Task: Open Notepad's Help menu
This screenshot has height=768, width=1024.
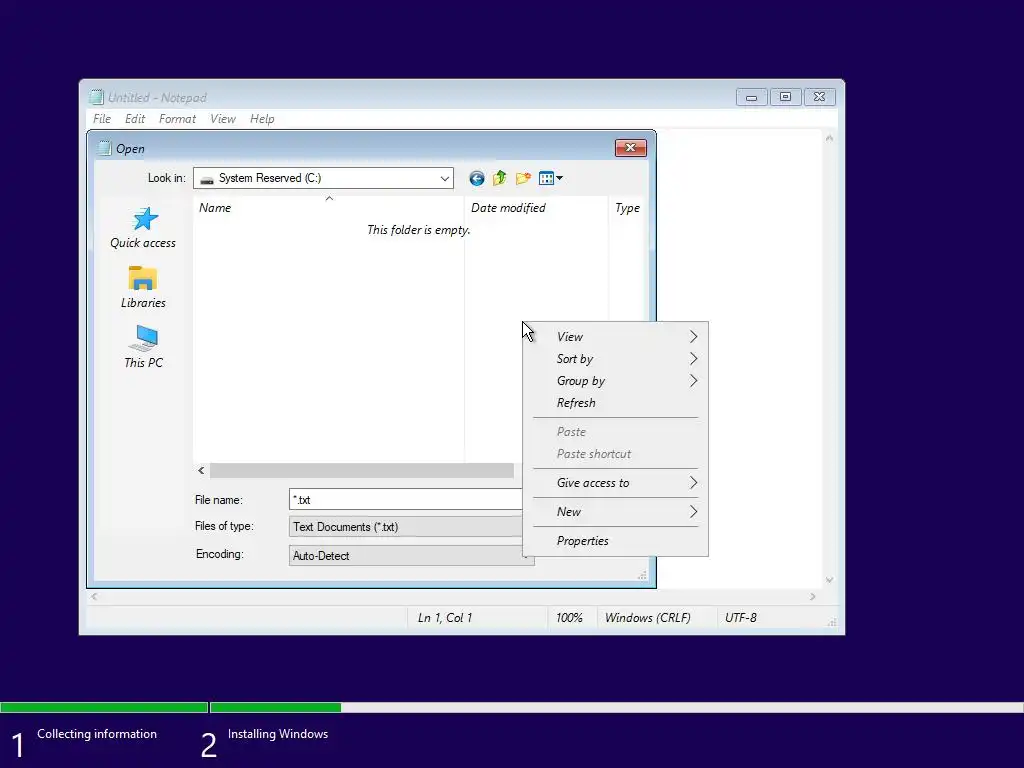Action: point(262,119)
